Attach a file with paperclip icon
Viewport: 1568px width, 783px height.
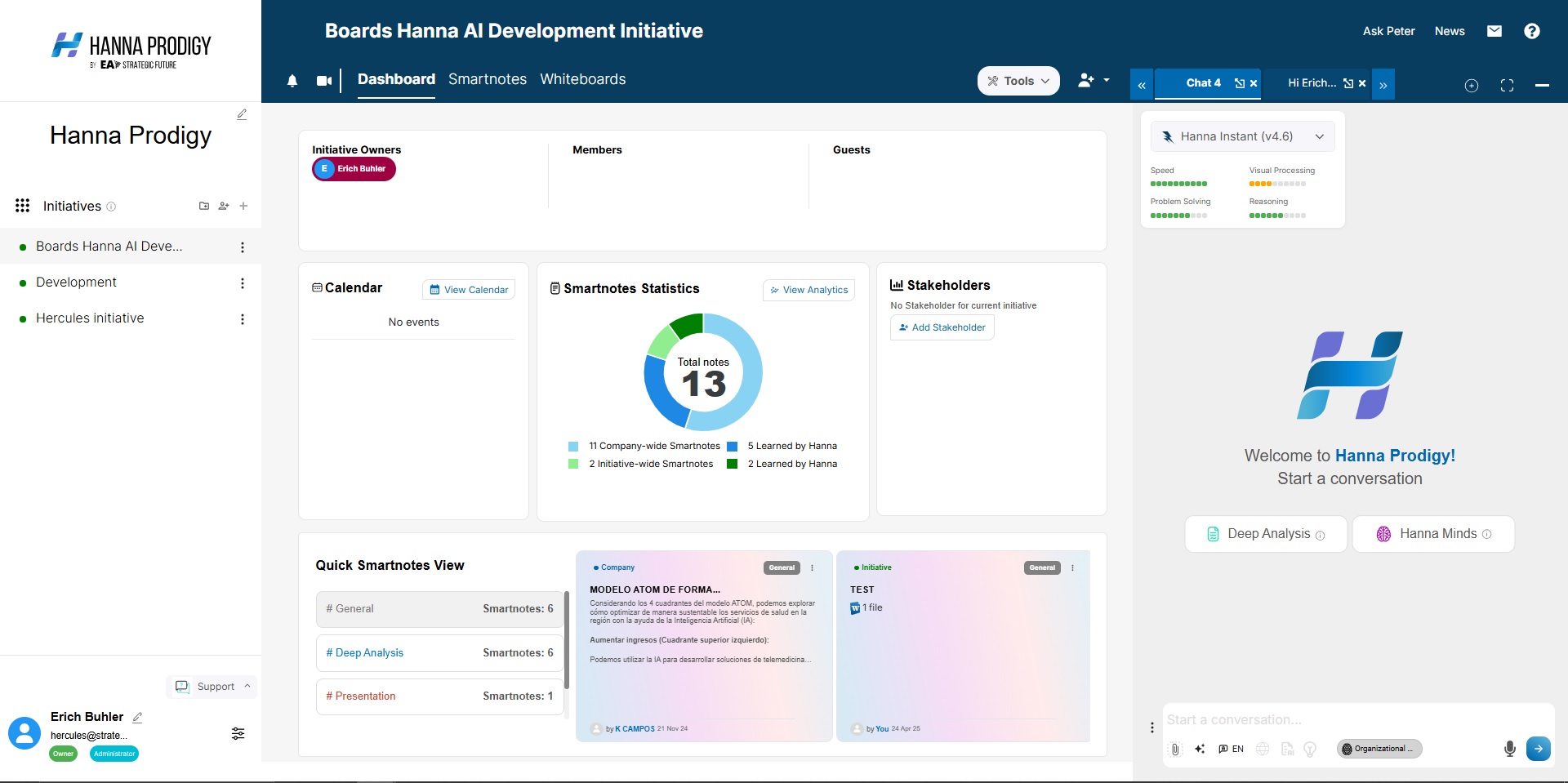tap(1175, 749)
